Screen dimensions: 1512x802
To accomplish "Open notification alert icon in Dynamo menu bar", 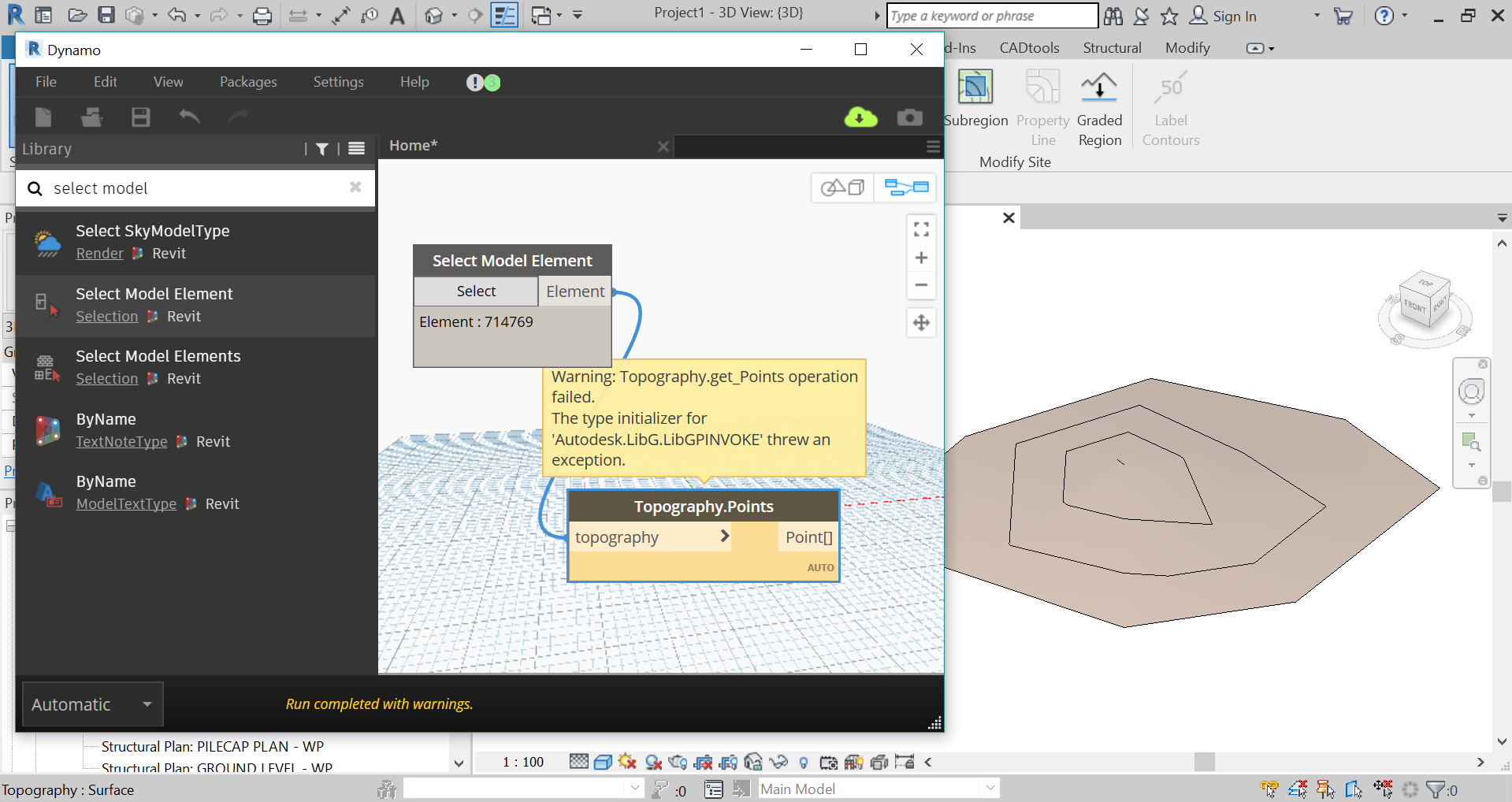I will coord(474,82).
